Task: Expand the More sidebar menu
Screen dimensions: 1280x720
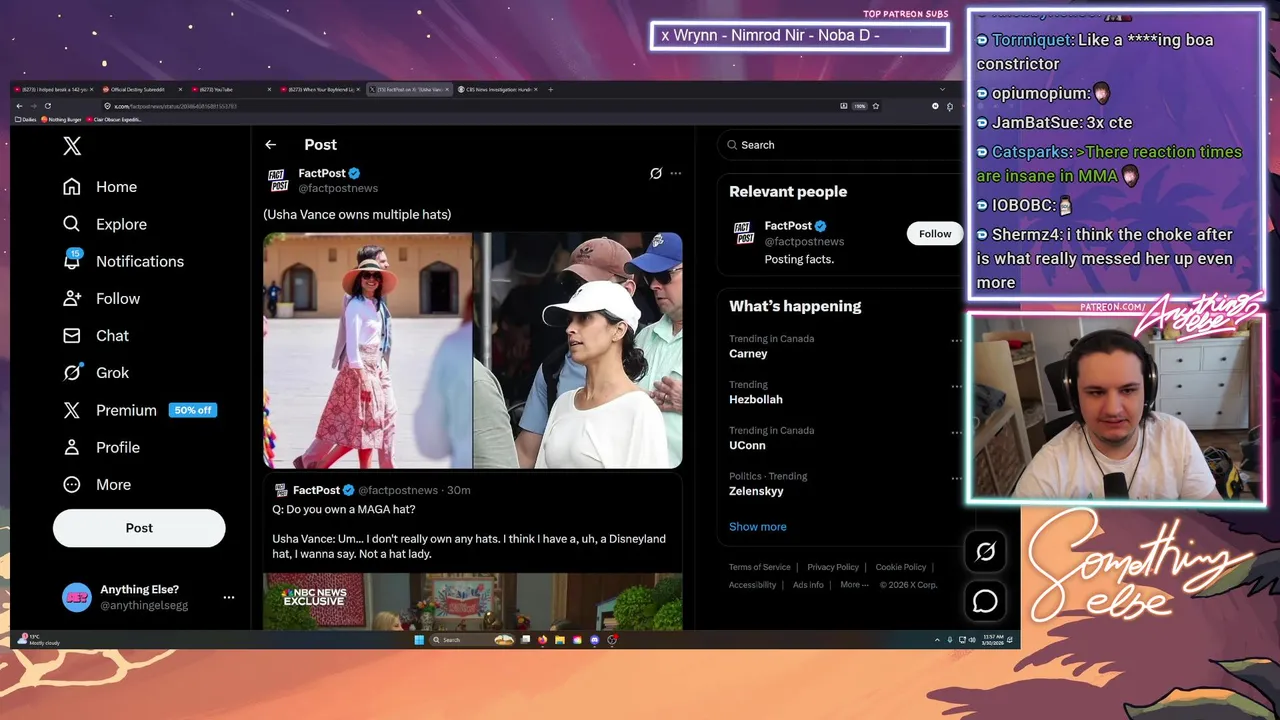Action: point(97,484)
